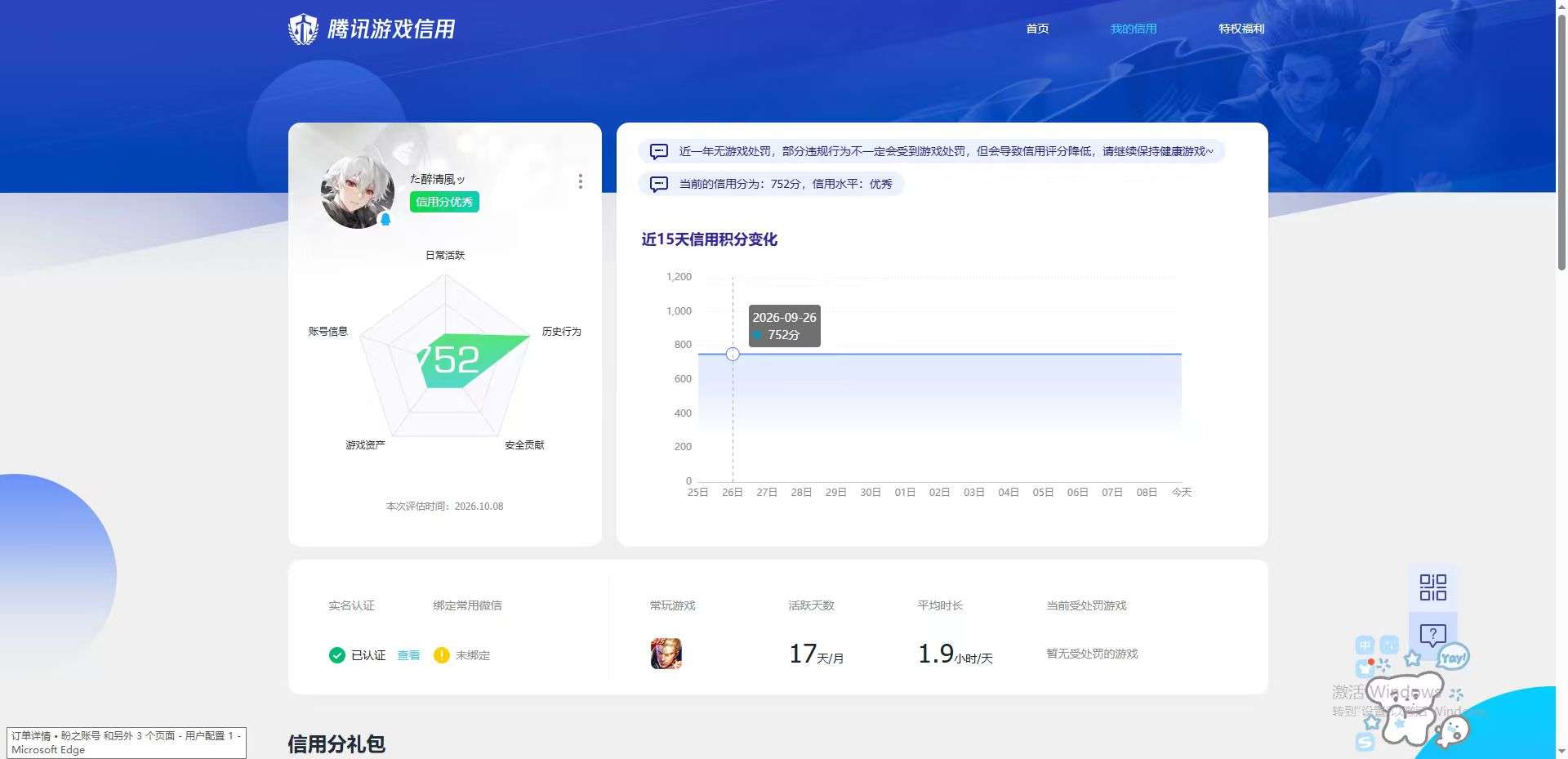The height and width of the screenshot is (759, 1568).
Task: Click chat bubble icon on punishment notice
Action: click(x=658, y=151)
